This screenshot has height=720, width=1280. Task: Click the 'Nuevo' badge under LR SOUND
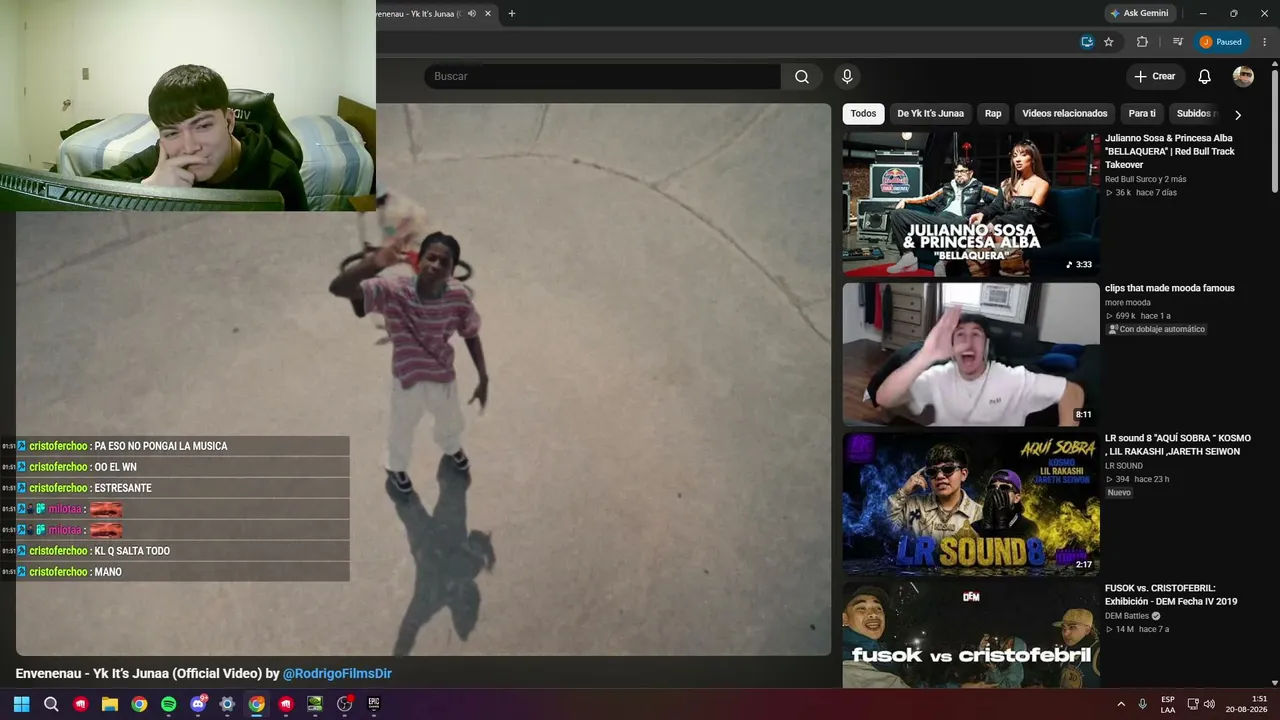[1119, 493]
